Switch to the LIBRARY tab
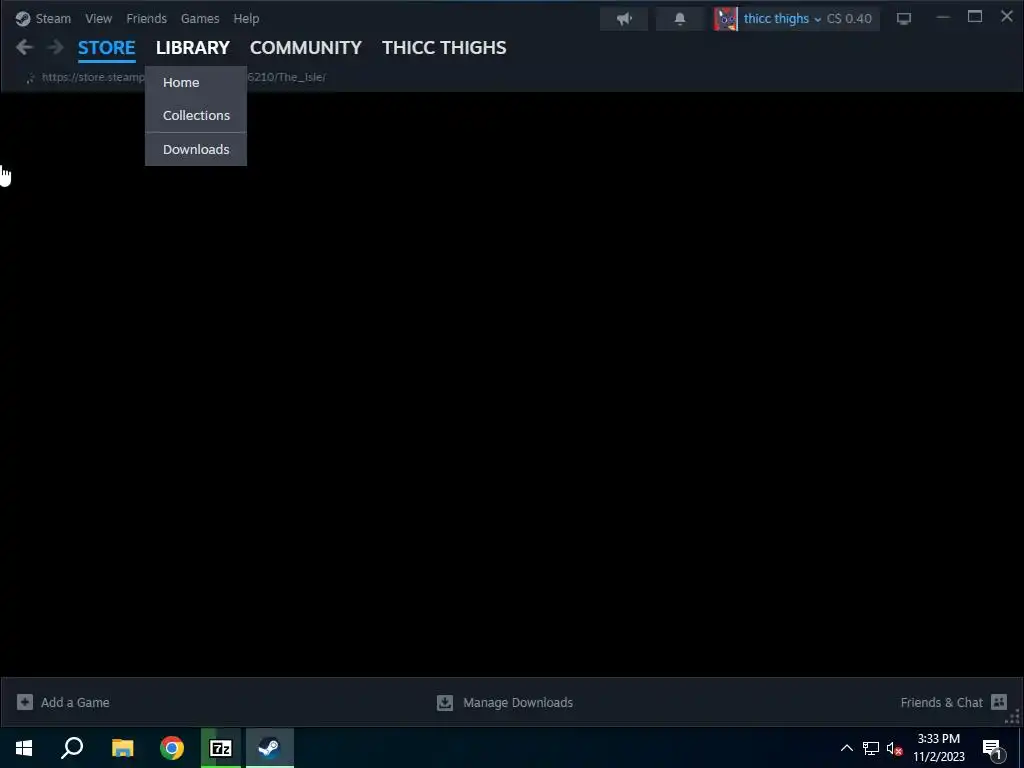Image resolution: width=1024 pixels, height=768 pixels. pyautogui.click(x=193, y=48)
